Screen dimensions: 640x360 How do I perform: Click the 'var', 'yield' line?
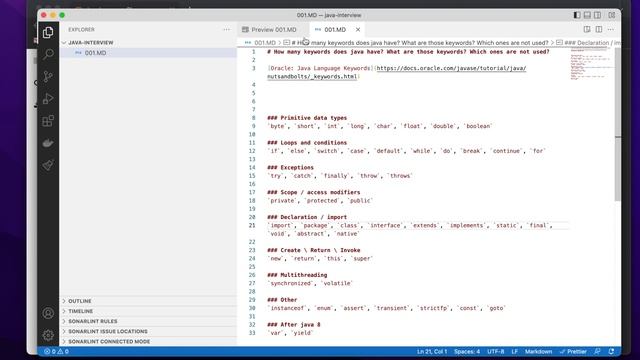pyautogui.click(x=290, y=333)
